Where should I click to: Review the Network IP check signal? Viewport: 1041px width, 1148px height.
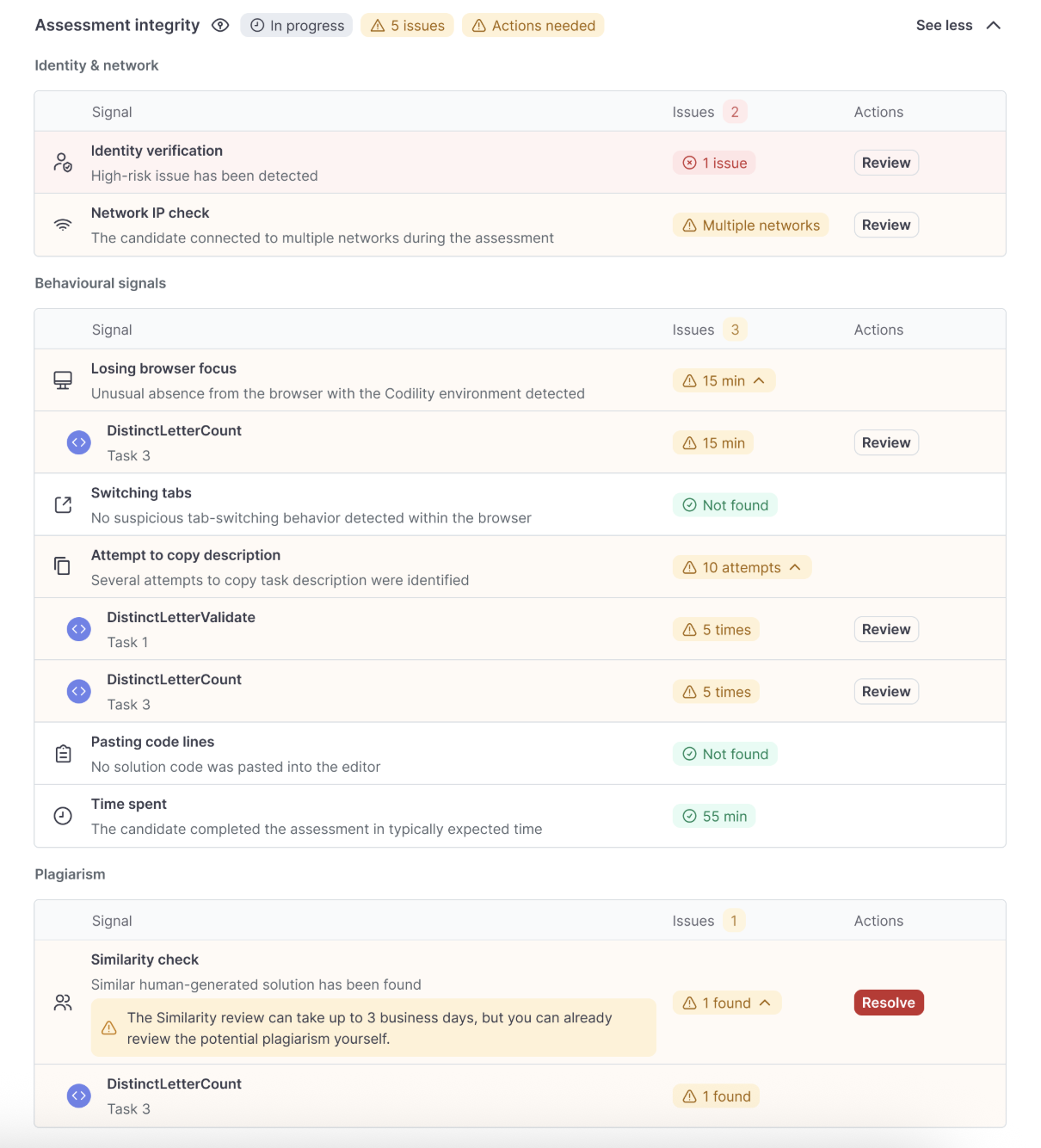point(885,225)
